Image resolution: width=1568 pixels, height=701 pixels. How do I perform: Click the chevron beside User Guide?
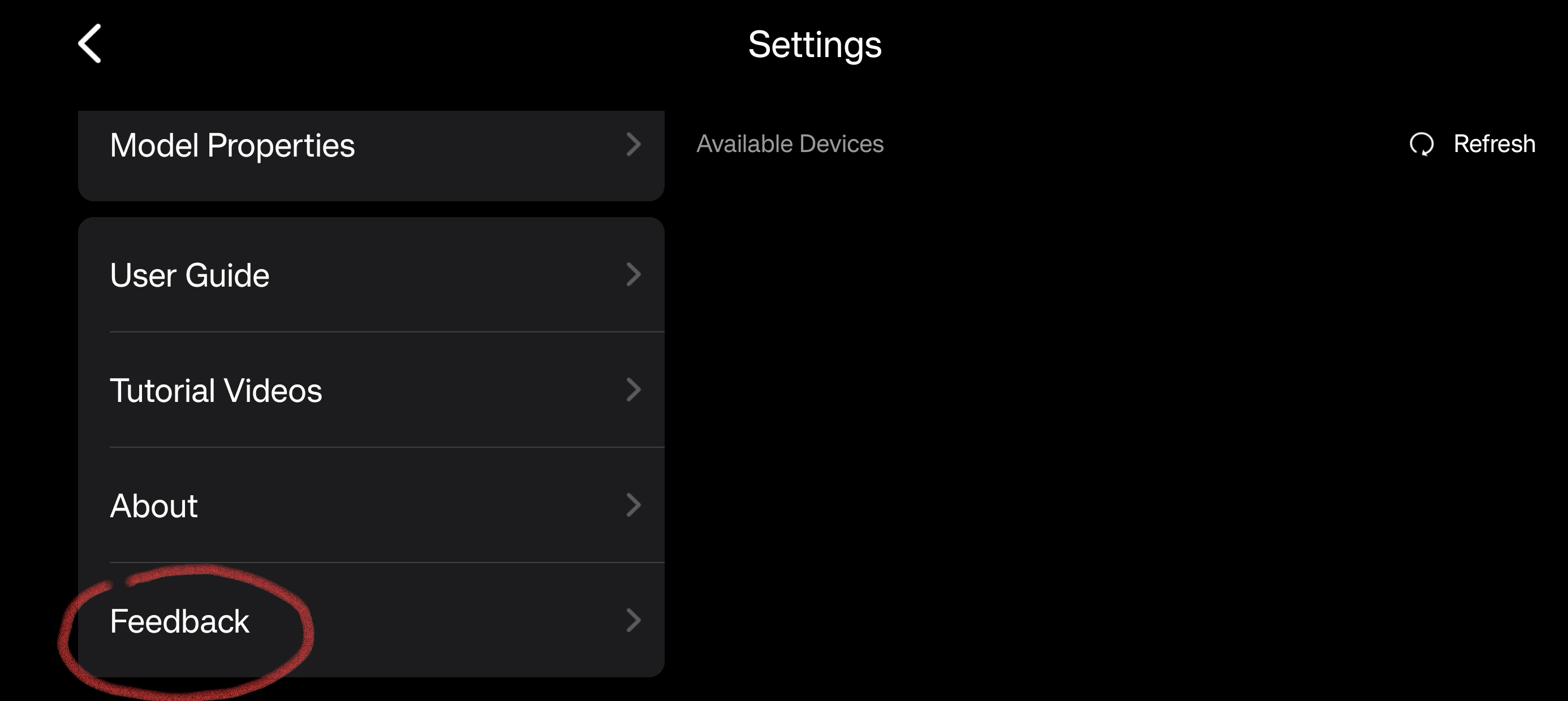pyautogui.click(x=634, y=274)
